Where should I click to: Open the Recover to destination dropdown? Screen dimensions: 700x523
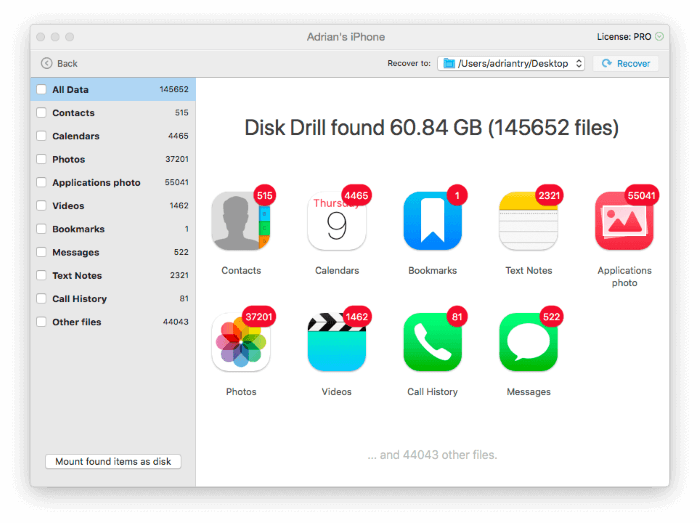click(x=511, y=63)
